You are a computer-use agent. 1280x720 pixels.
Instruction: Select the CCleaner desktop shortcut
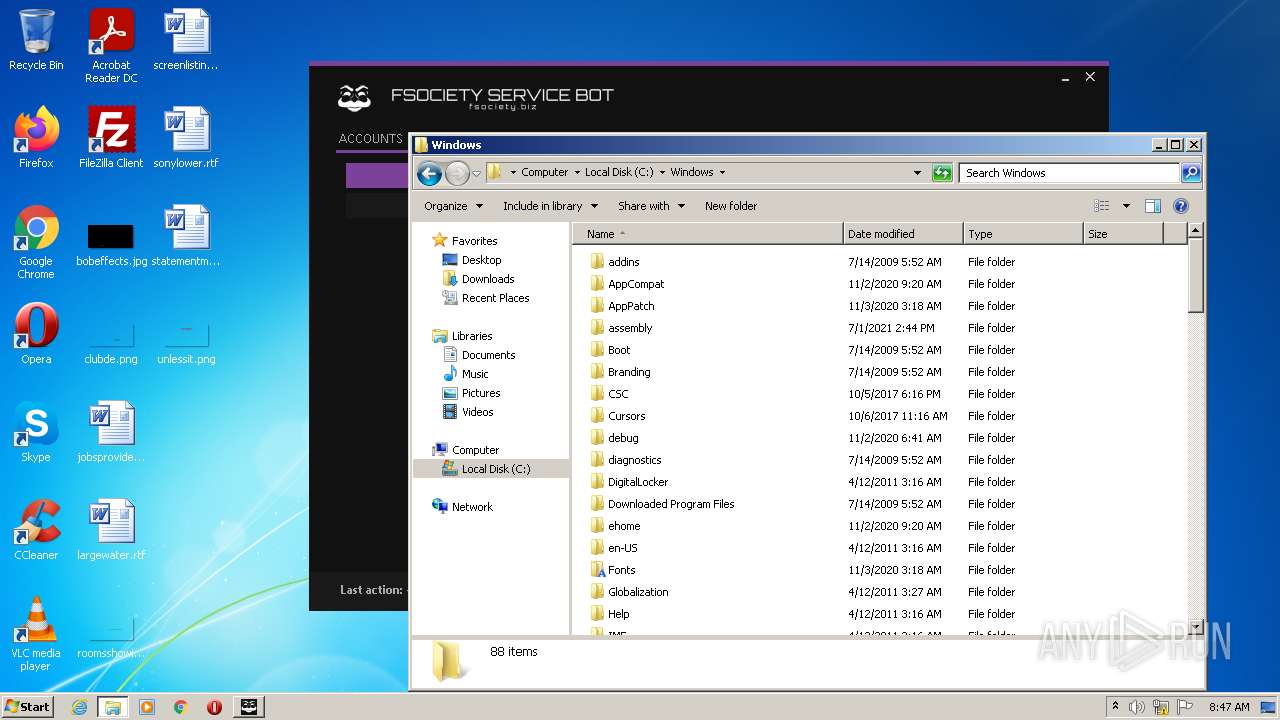pyautogui.click(x=36, y=530)
